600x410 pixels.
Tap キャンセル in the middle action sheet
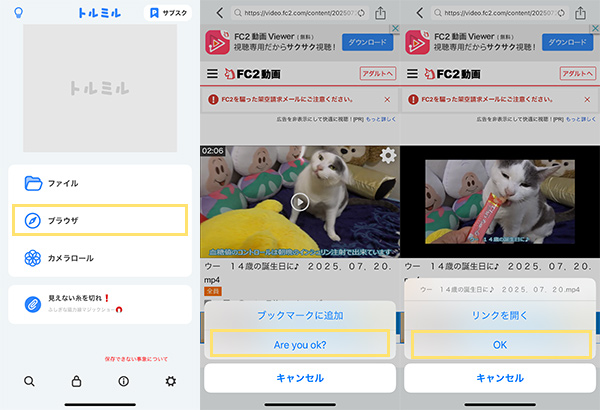point(300,378)
